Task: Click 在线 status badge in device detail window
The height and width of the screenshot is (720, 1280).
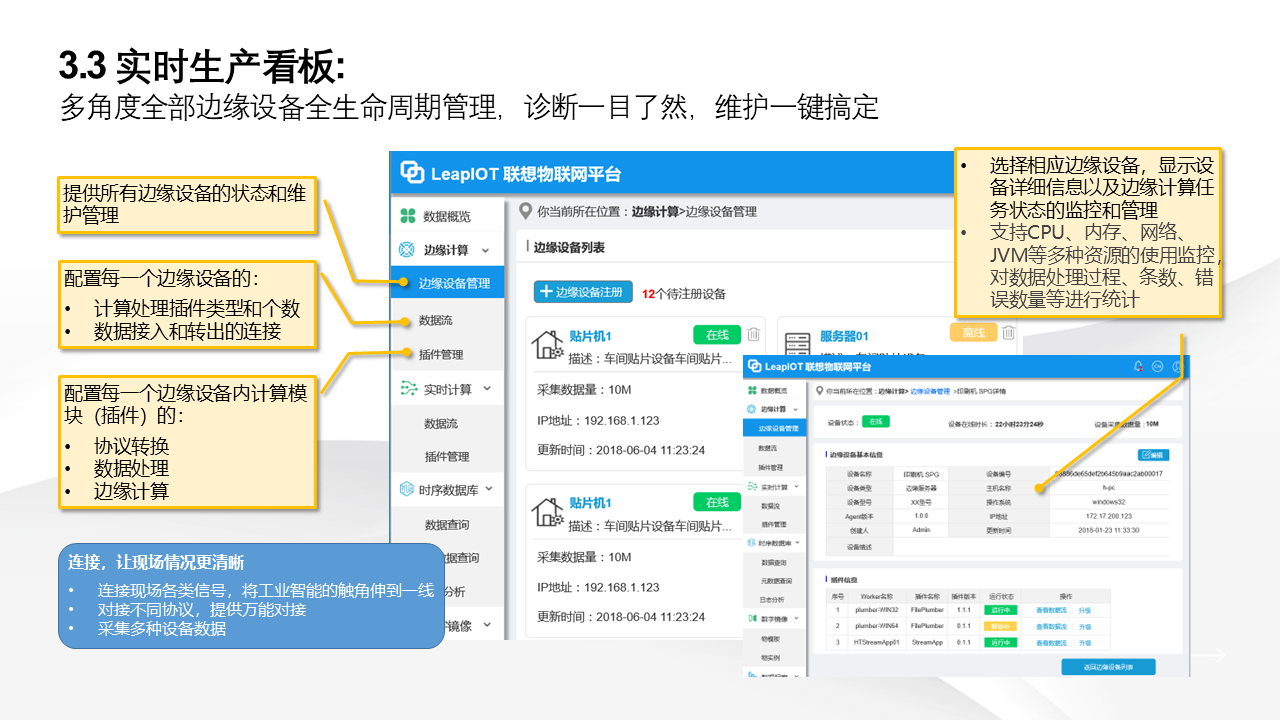Action: coord(876,422)
